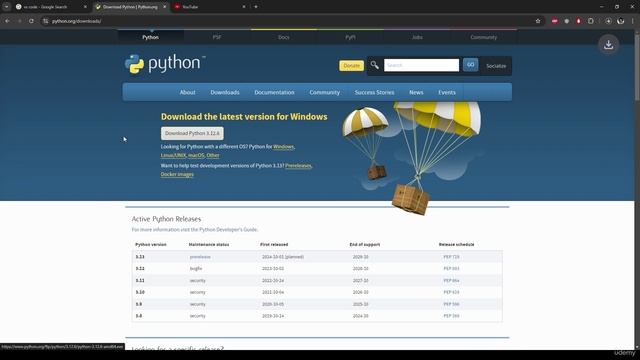Open the Docker images link
640x360 pixels.
coord(177,174)
